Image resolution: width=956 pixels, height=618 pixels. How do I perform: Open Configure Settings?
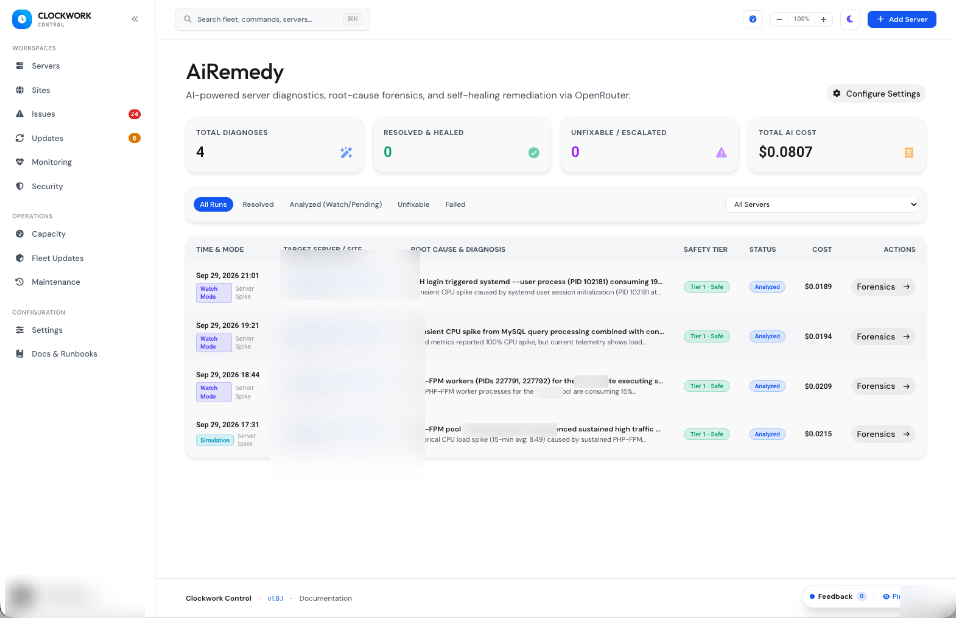coord(876,93)
